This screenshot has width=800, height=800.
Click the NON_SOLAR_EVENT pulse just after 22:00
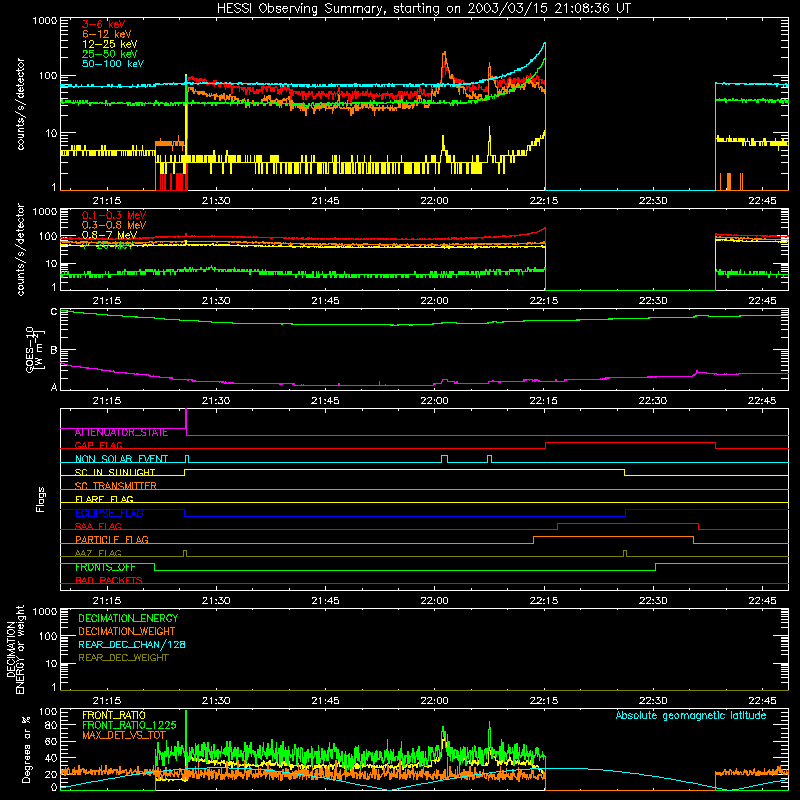tap(444, 459)
